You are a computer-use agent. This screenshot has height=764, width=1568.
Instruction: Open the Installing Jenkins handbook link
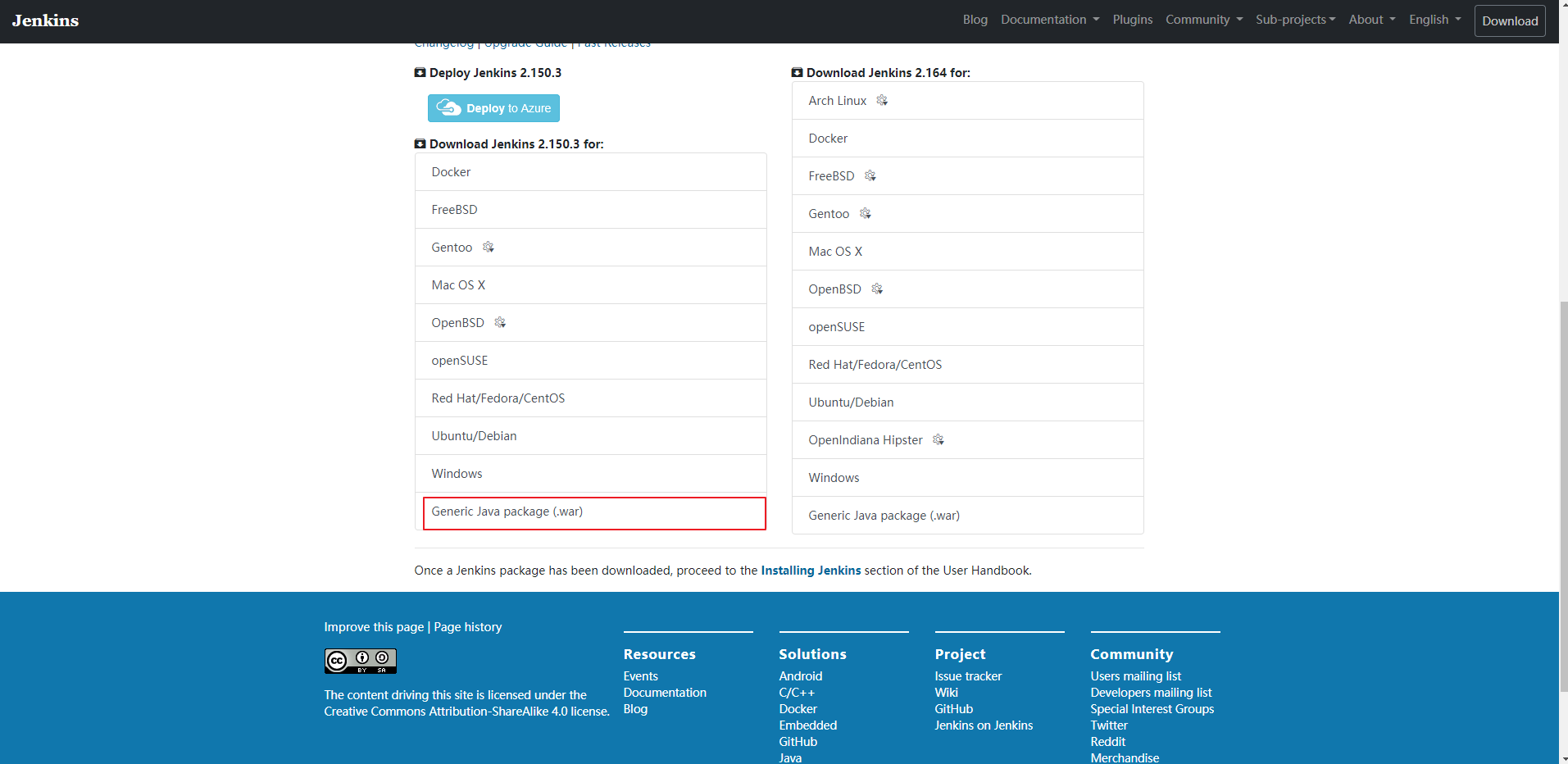[x=811, y=571]
